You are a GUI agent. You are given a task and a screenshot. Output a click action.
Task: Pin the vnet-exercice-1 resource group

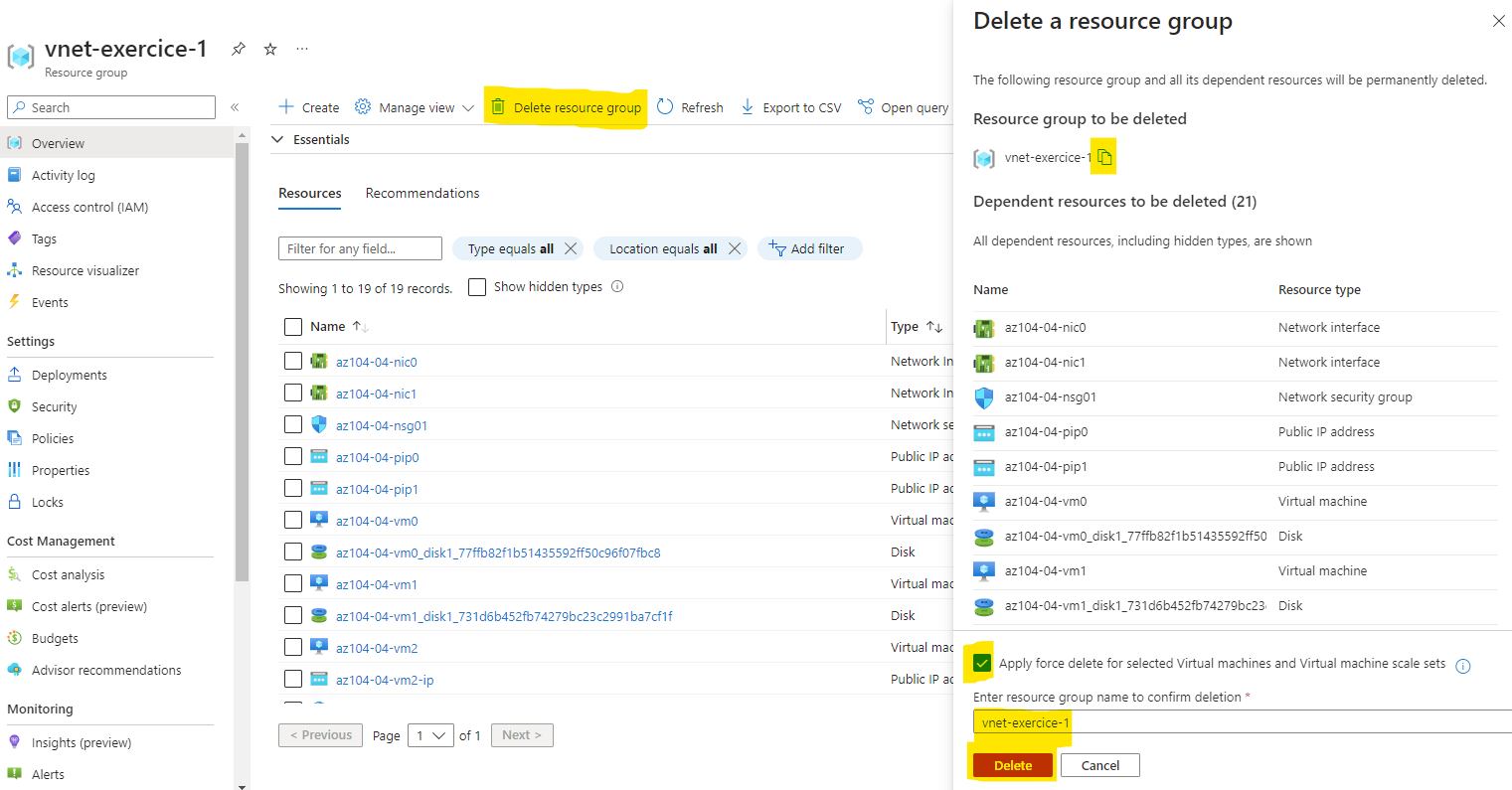[x=238, y=49]
